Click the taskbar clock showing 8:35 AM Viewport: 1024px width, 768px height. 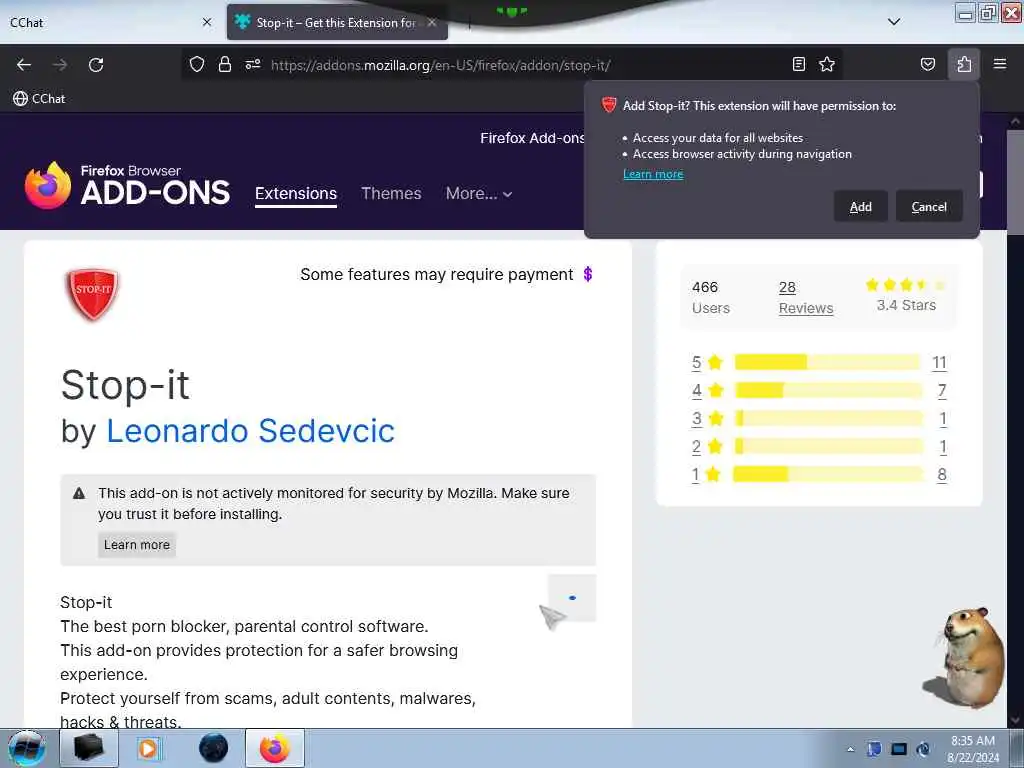[x=972, y=748]
